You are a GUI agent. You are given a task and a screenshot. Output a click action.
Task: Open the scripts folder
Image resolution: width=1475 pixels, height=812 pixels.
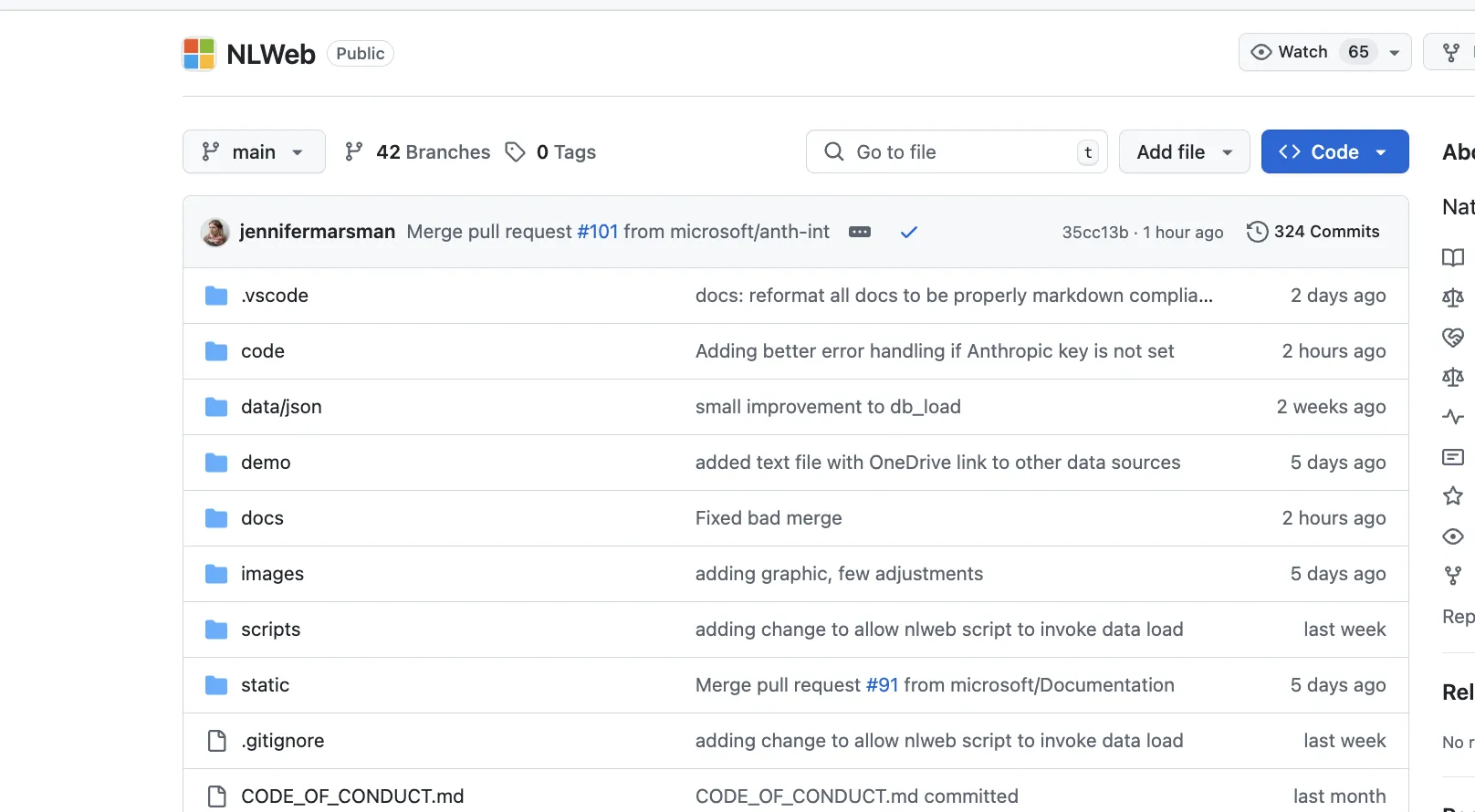[x=270, y=630]
